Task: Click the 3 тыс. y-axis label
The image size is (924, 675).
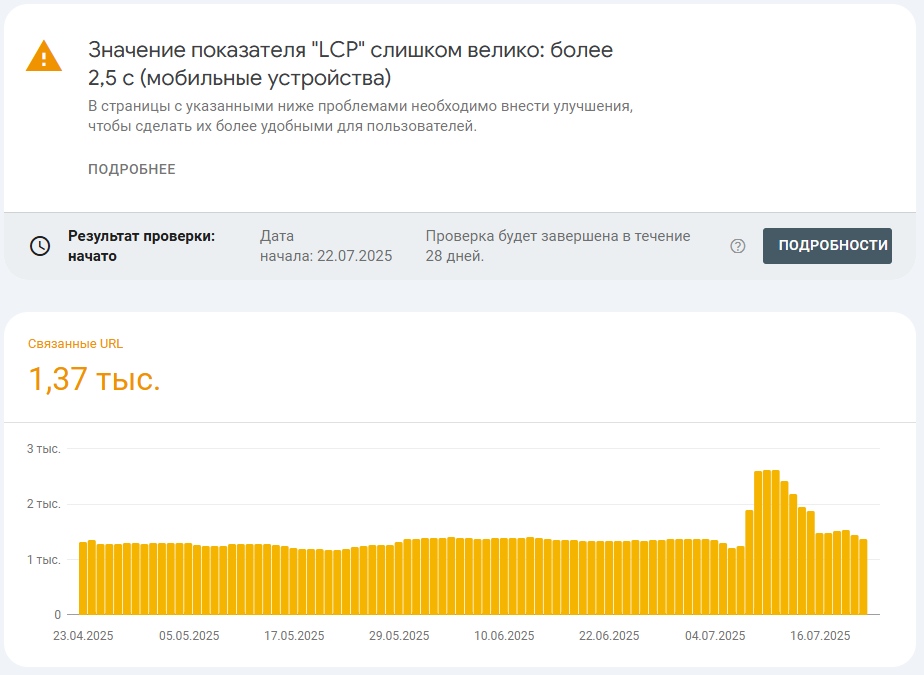Action: pos(44,449)
